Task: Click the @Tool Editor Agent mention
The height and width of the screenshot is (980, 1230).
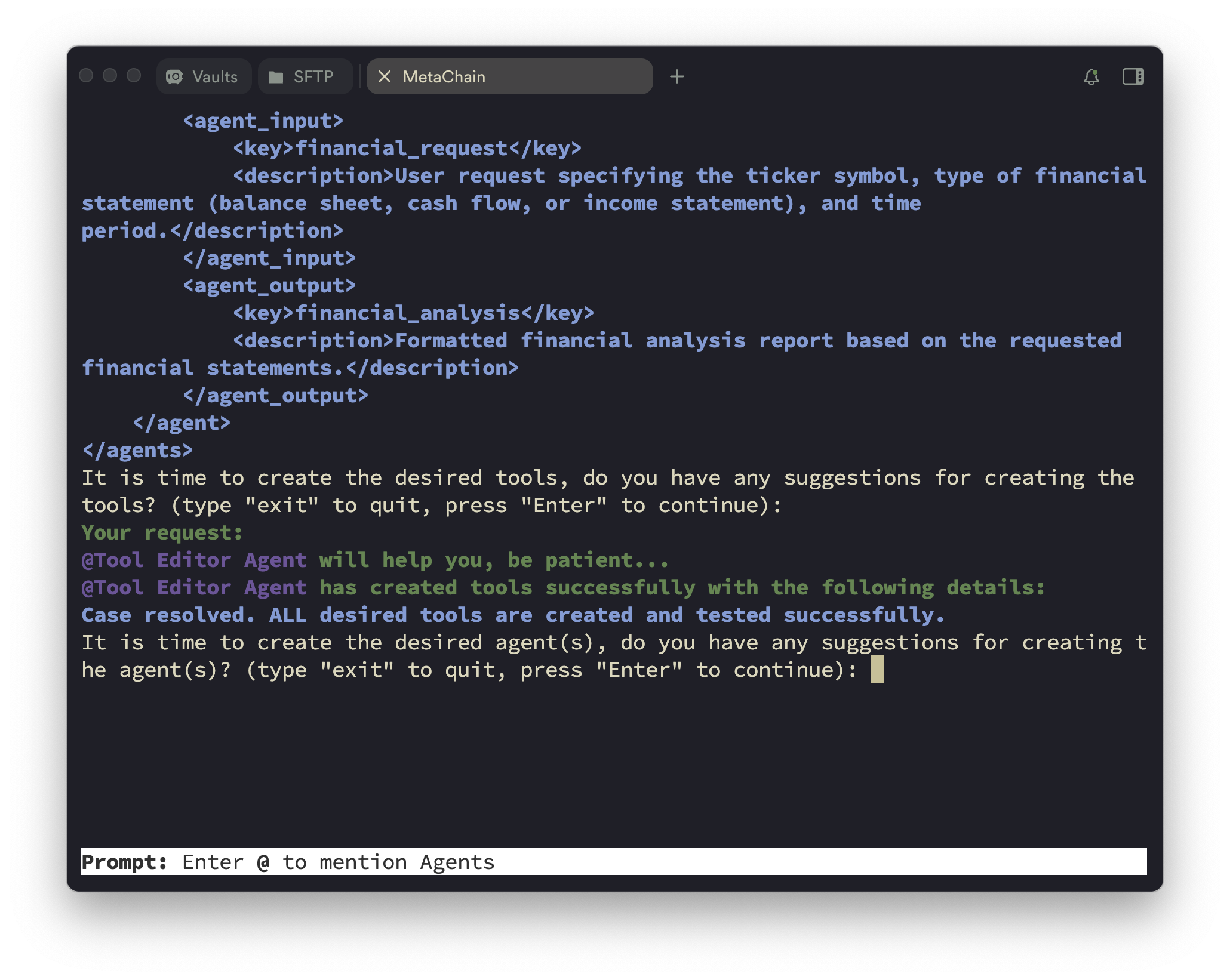Action: pos(193,560)
